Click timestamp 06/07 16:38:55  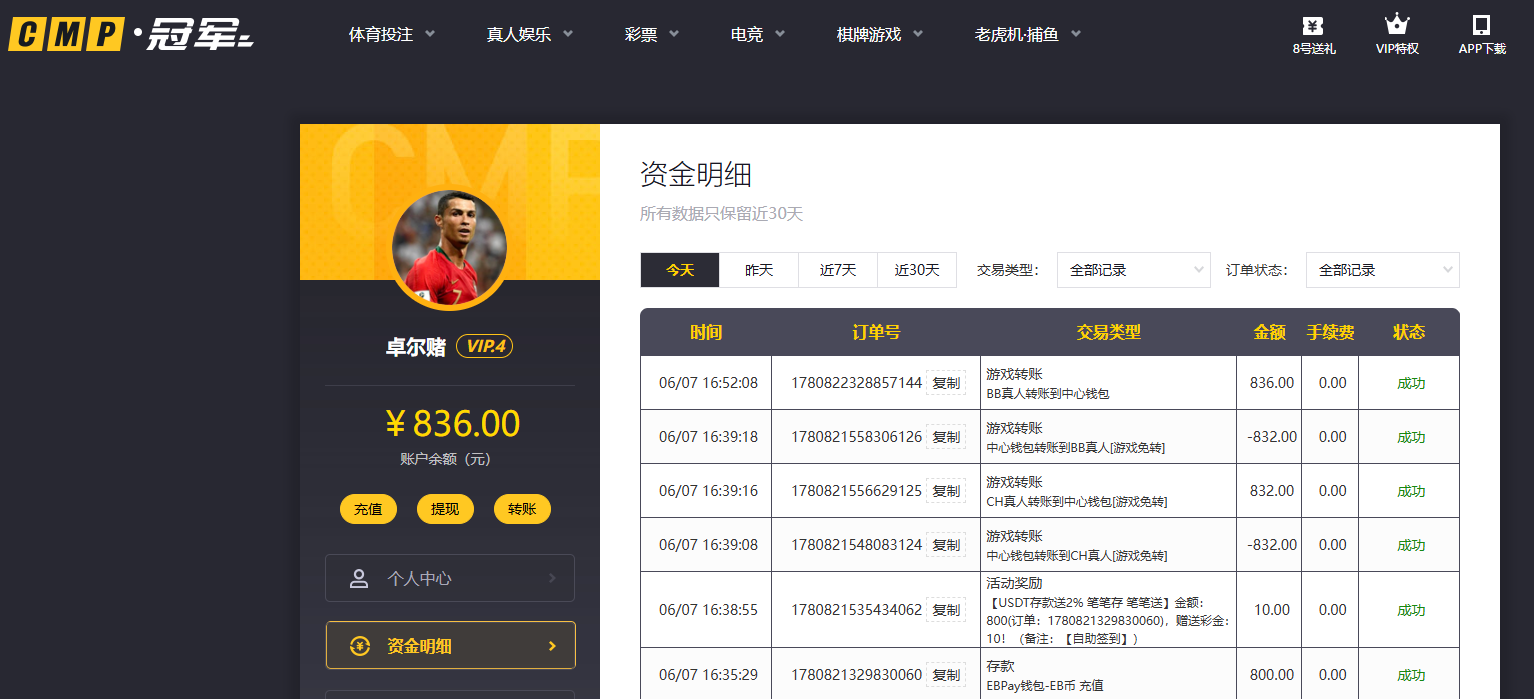708,610
